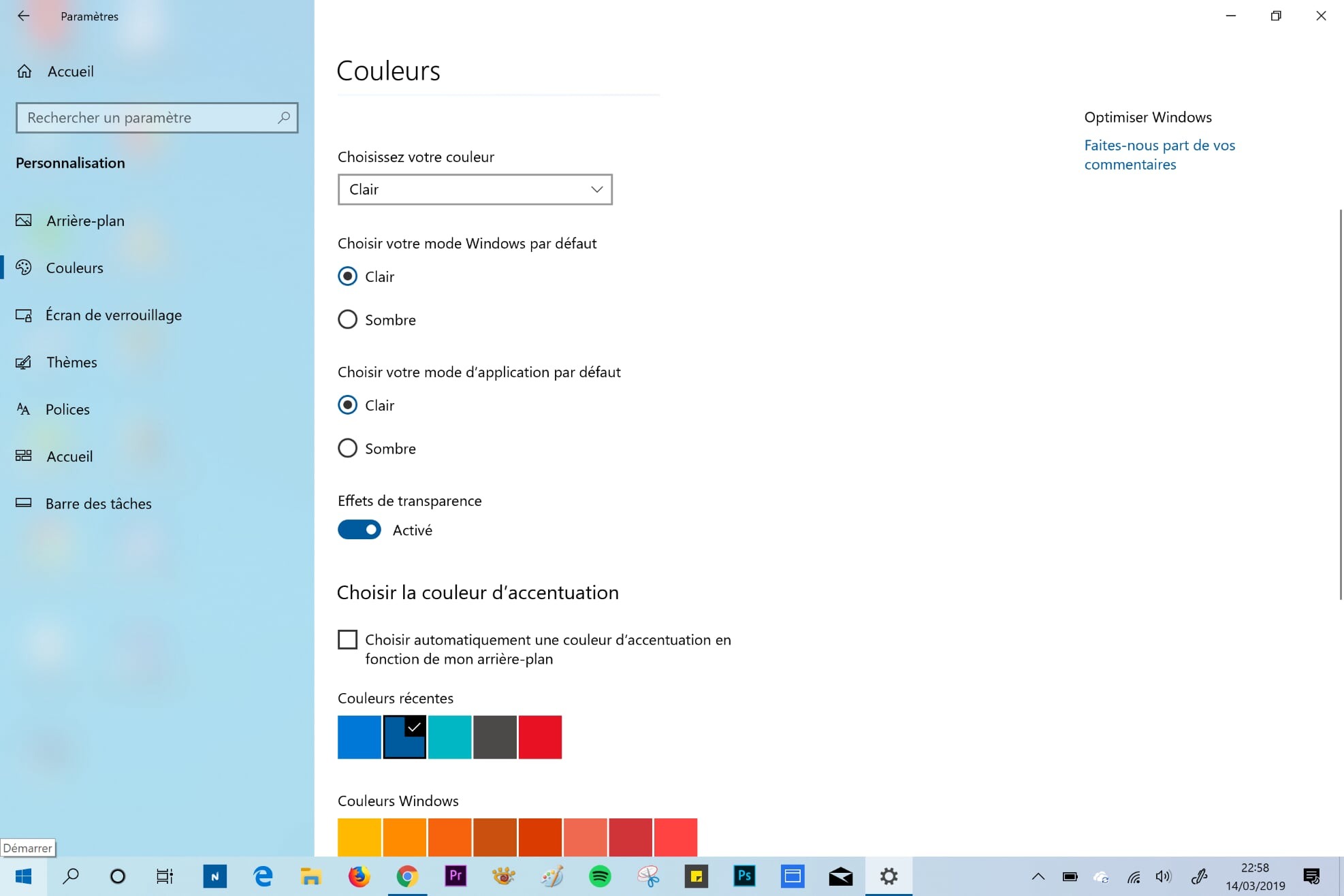This screenshot has width=1344, height=896.
Task: Click the search magnifier in parameter field
Action: pyautogui.click(x=283, y=118)
